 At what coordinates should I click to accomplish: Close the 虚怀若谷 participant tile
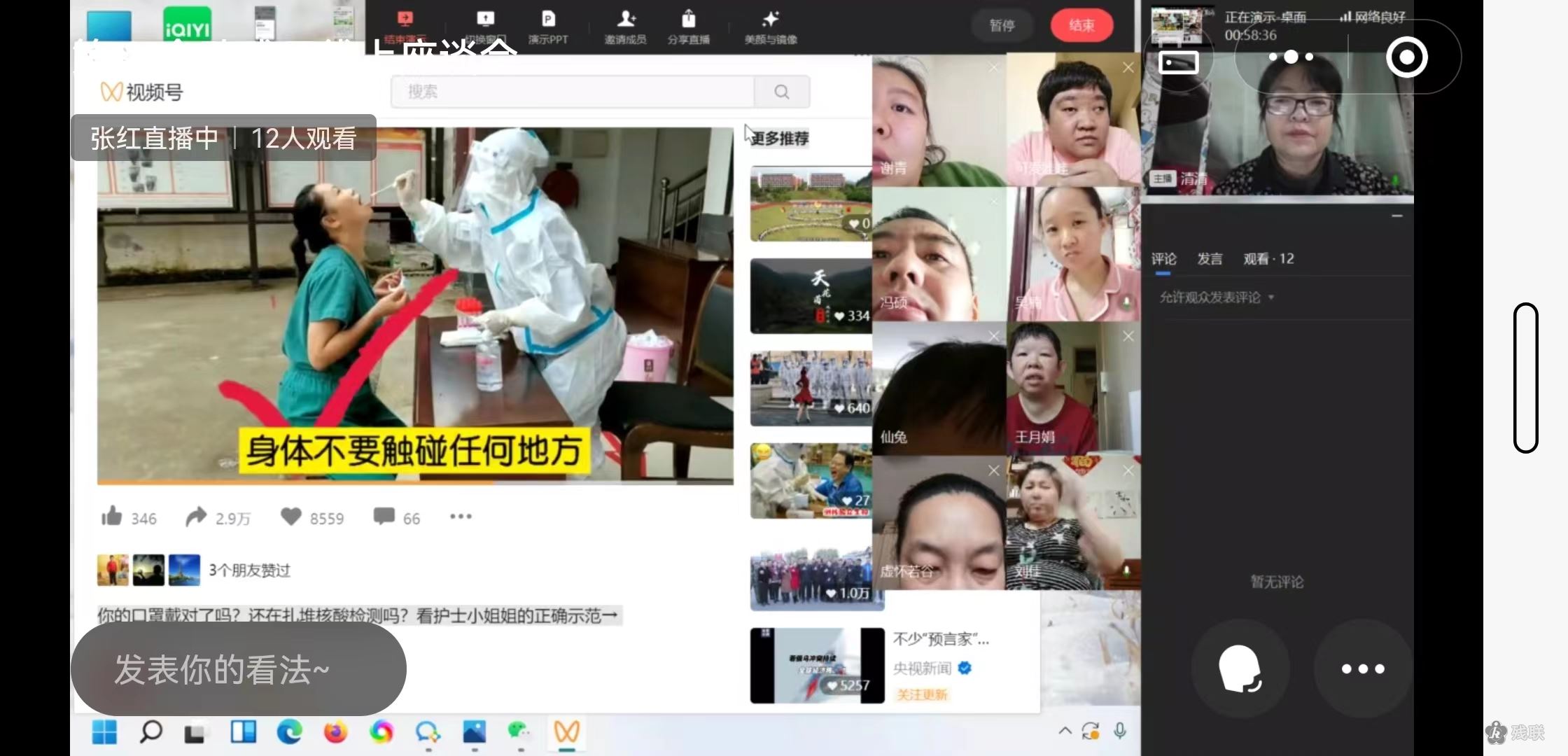(x=994, y=470)
